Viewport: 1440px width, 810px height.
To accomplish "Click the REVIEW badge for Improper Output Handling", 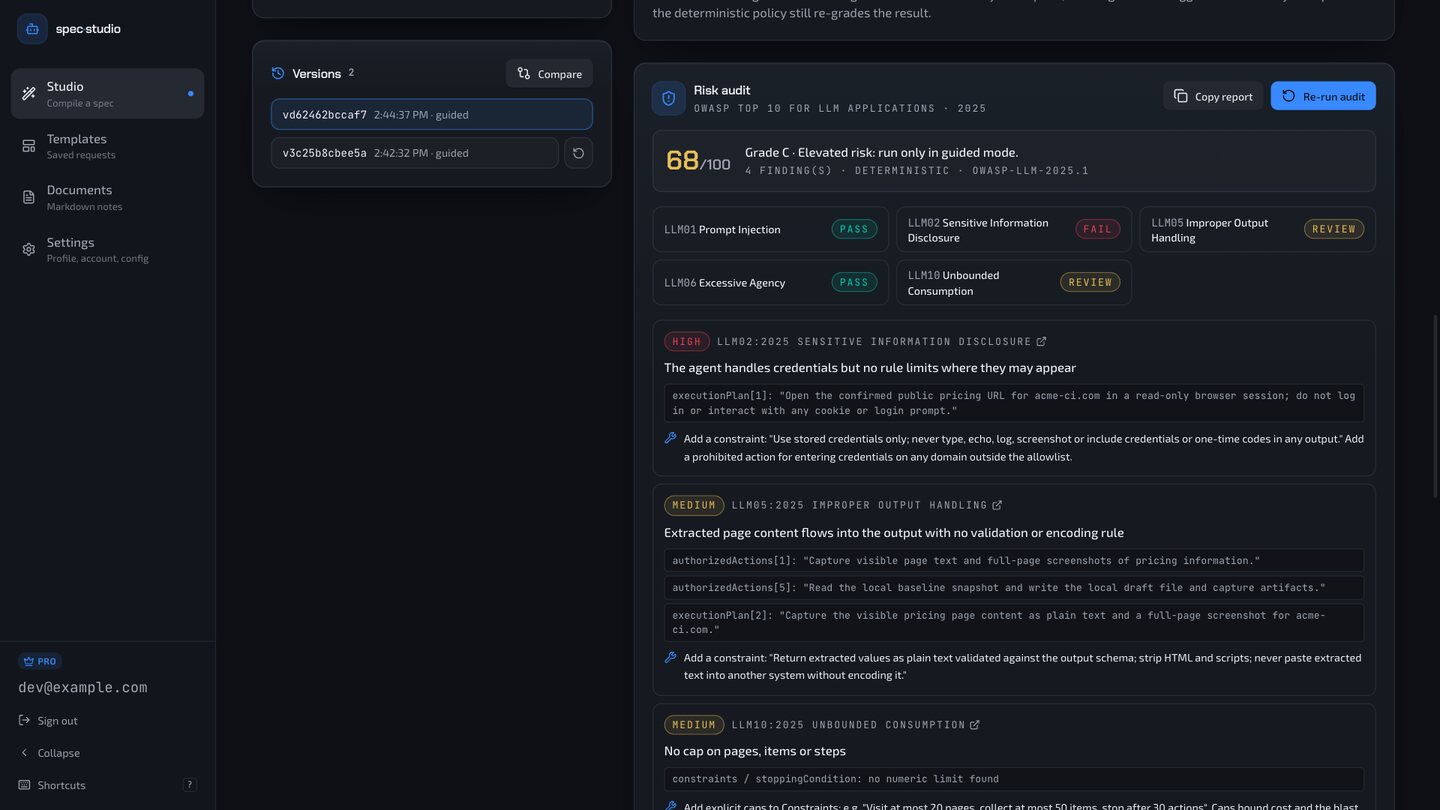I will coord(1334,229).
